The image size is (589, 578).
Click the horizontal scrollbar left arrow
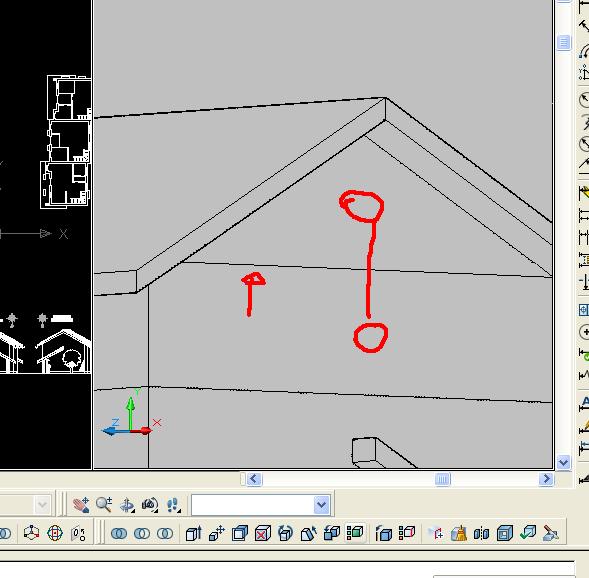click(x=254, y=479)
